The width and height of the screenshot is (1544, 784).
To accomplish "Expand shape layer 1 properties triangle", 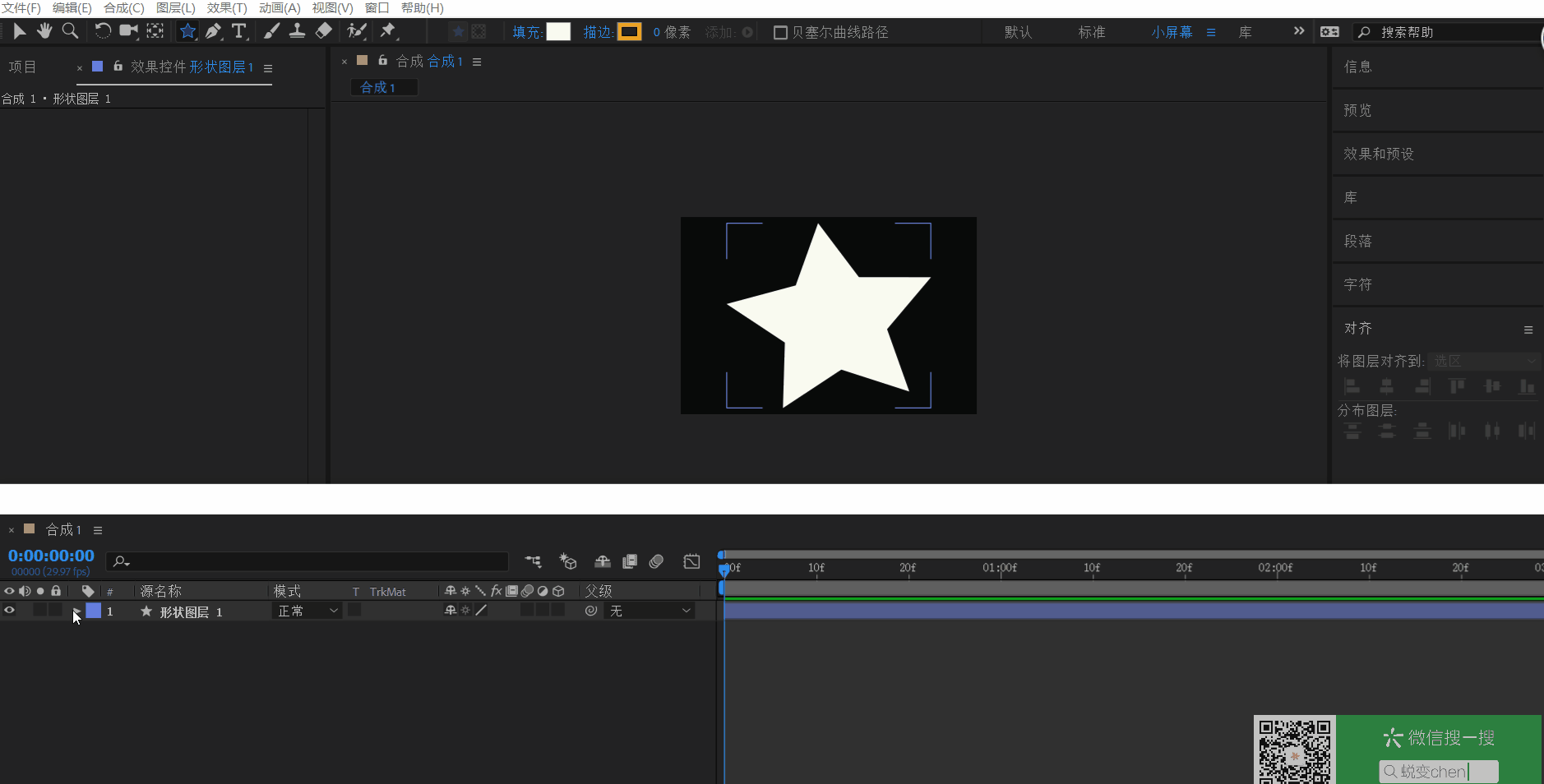I will pos(76,611).
